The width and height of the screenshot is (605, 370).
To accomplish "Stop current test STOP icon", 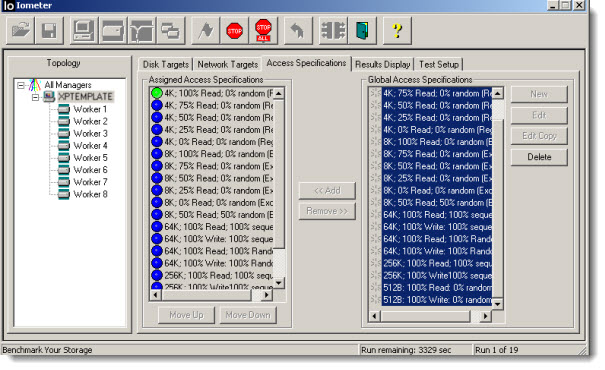I will point(234,30).
